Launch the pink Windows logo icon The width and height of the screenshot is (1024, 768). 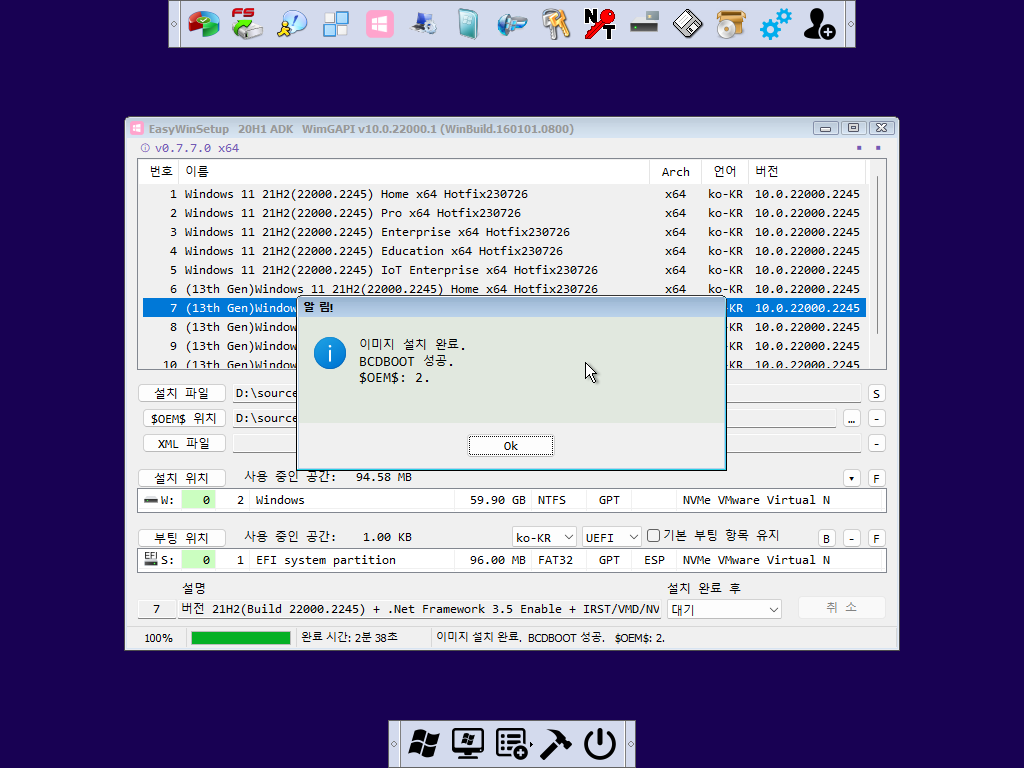[x=379, y=24]
